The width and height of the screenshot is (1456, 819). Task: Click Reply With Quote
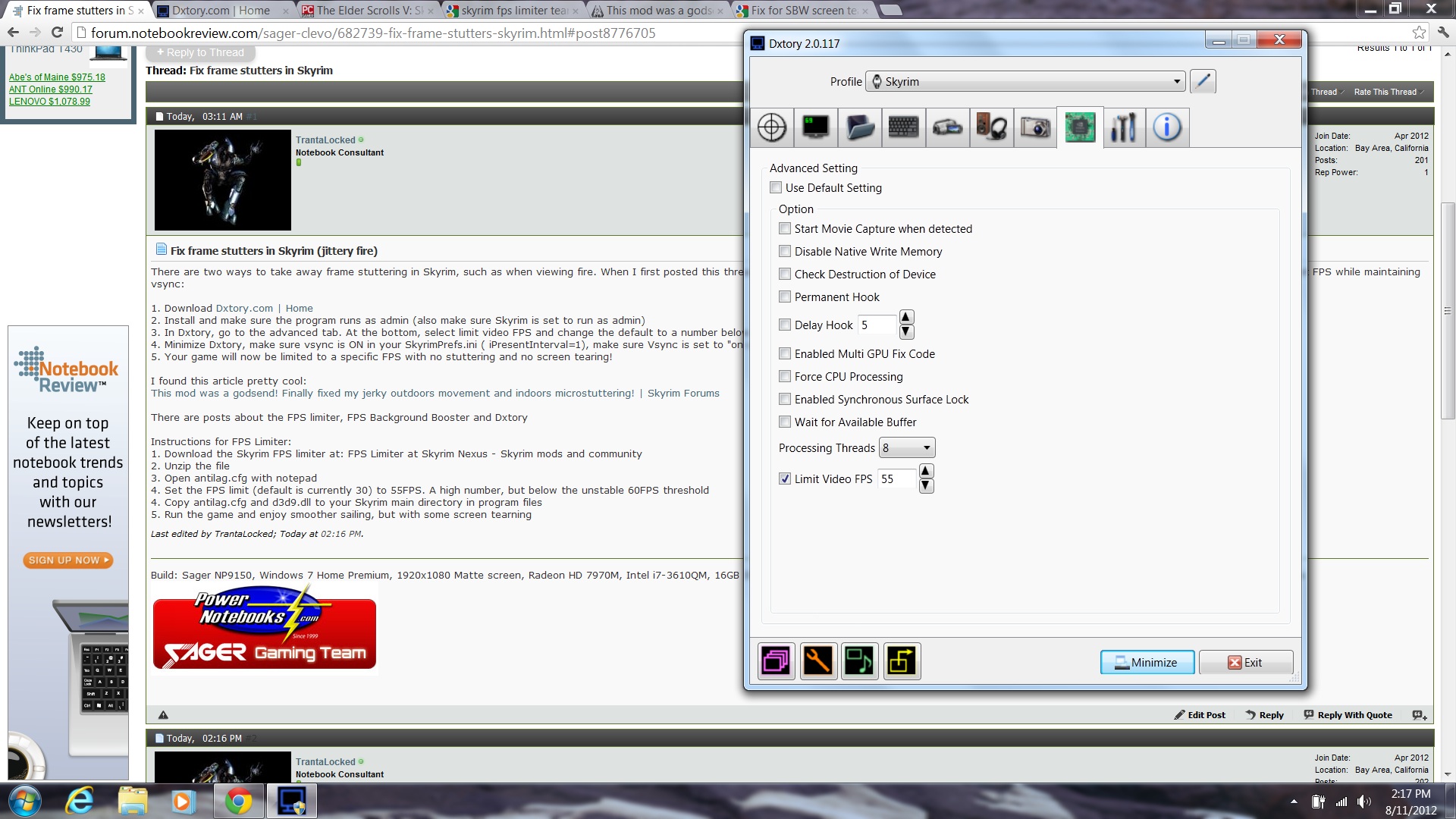1348,714
